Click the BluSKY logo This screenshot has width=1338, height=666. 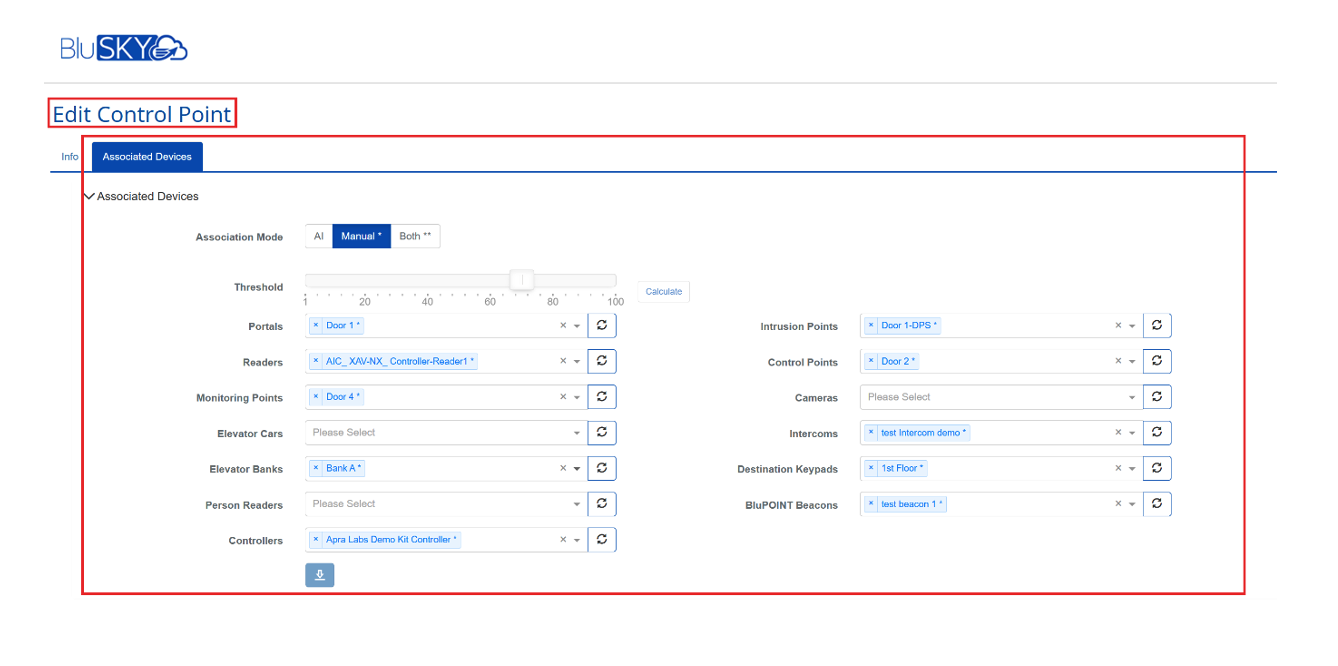[x=124, y=48]
